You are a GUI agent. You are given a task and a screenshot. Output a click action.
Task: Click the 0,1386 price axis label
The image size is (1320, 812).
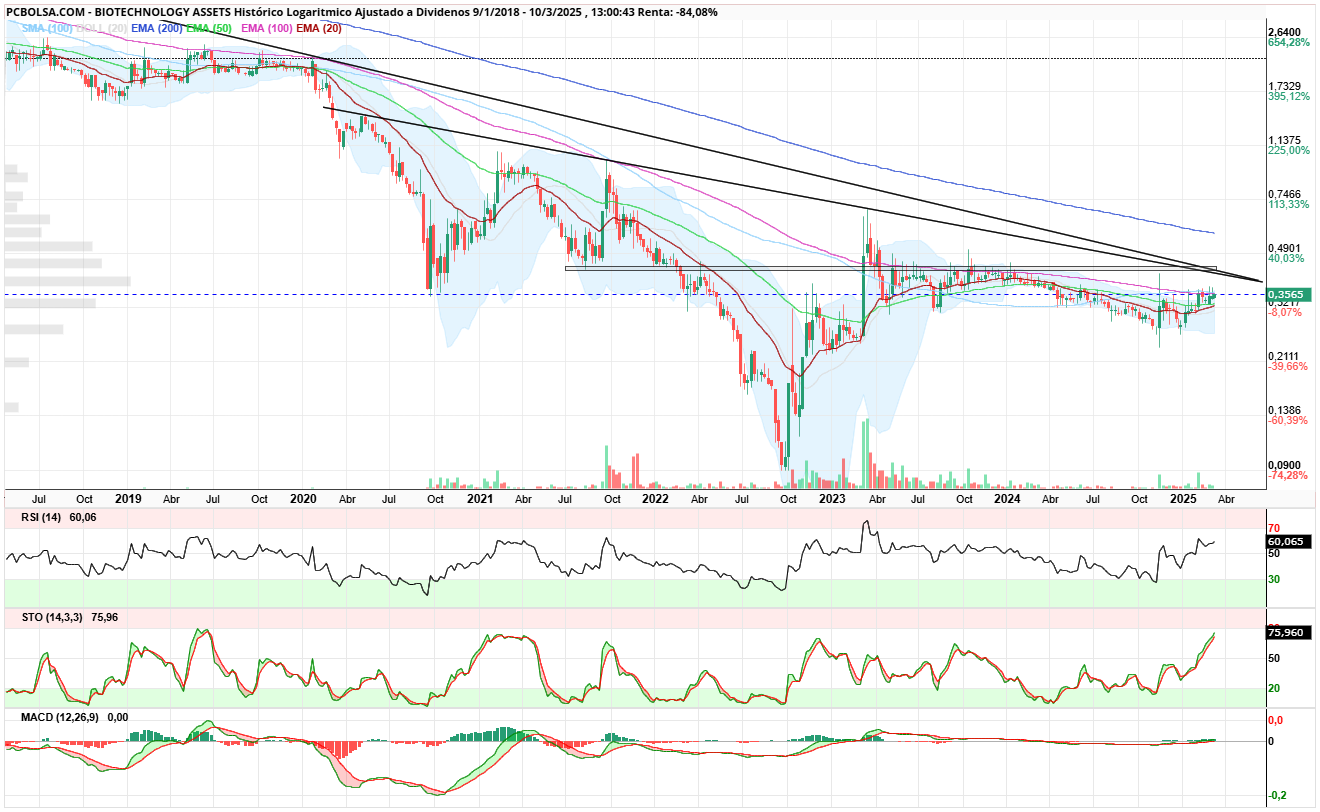pos(1283,410)
